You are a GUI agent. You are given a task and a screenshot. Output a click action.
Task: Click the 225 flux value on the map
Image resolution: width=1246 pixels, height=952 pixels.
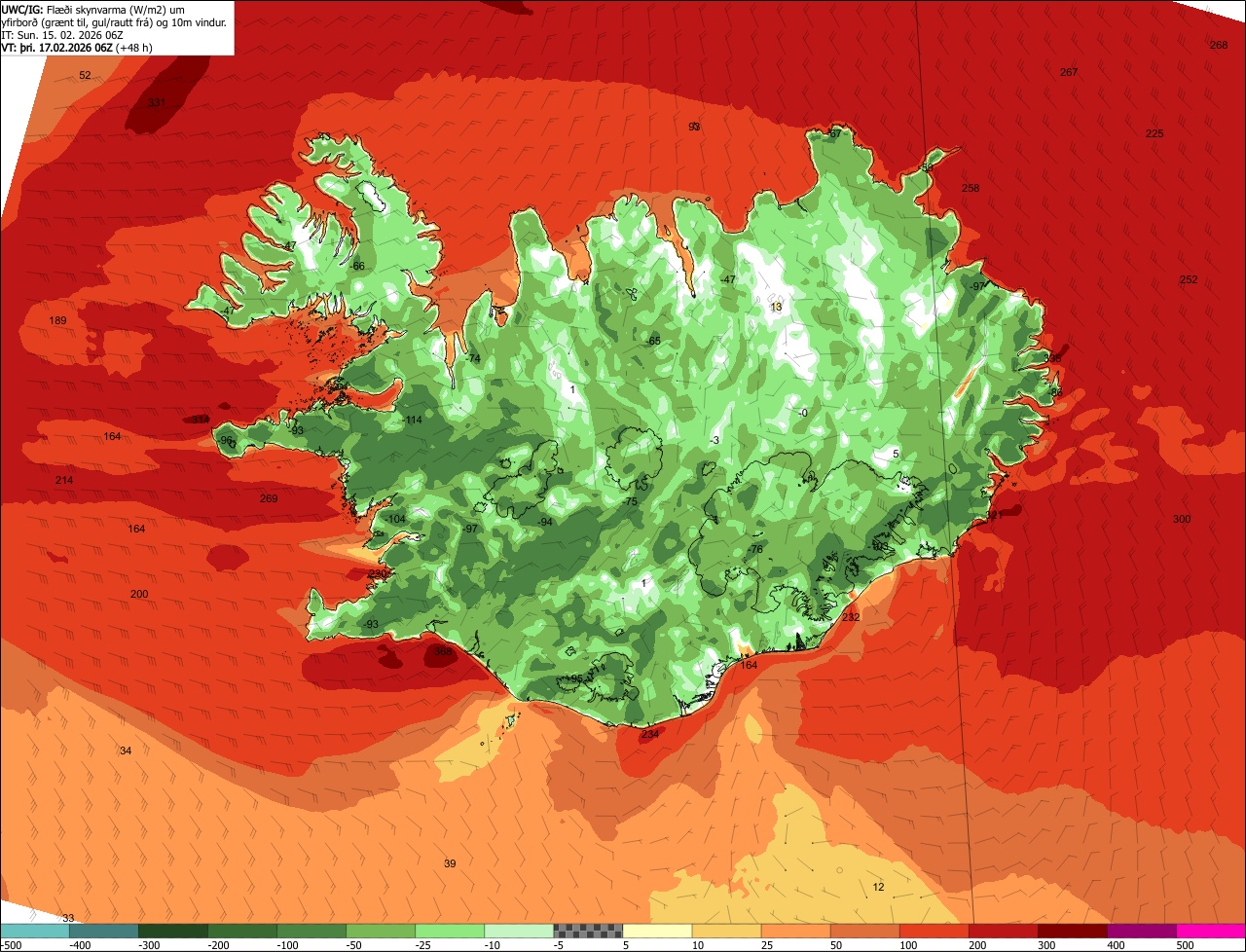coord(1154,133)
